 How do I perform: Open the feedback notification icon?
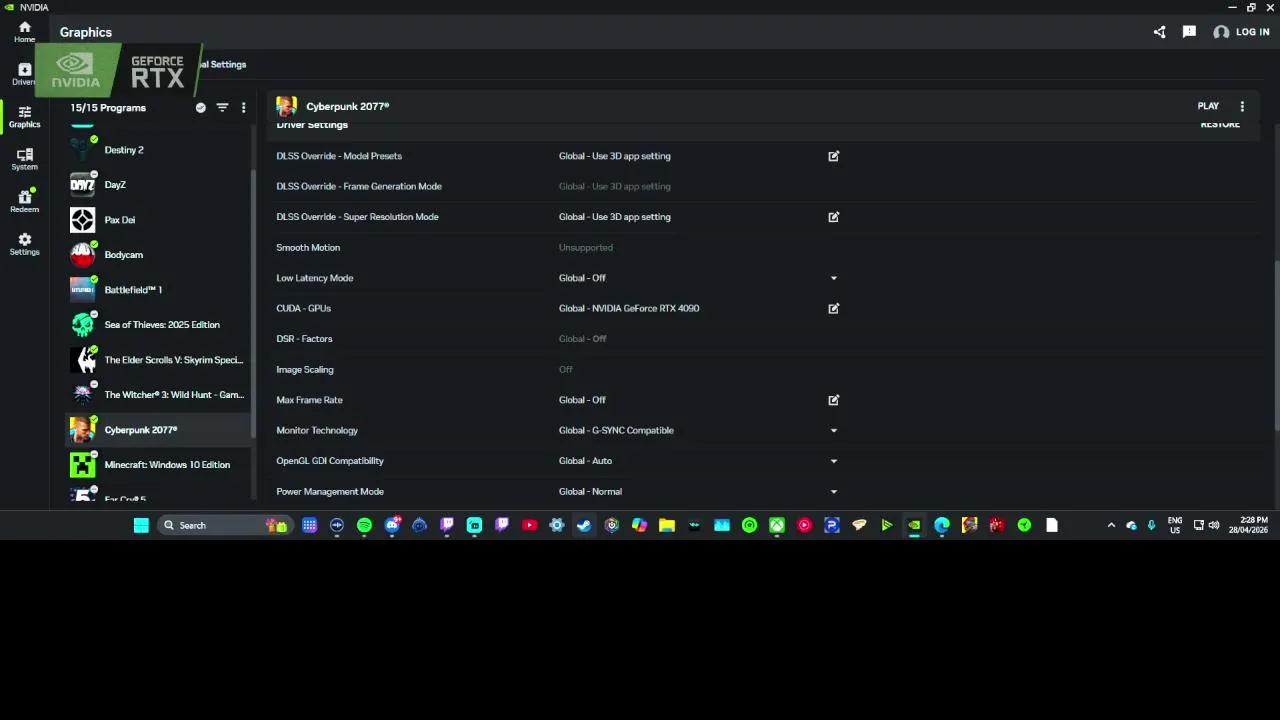(x=1189, y=32)
